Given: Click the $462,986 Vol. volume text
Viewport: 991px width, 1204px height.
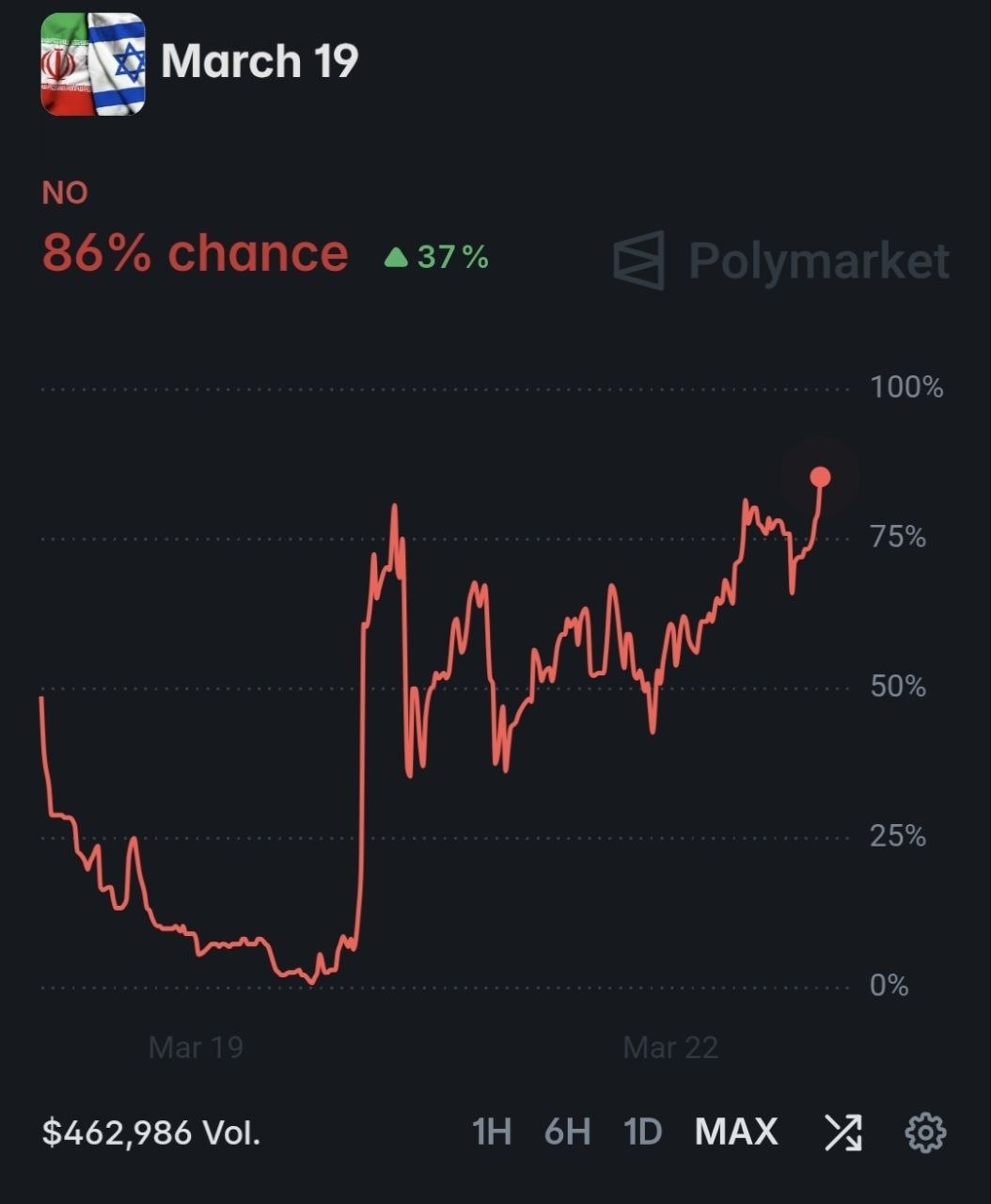Looking at the screenshot, I should point(151,1133).
